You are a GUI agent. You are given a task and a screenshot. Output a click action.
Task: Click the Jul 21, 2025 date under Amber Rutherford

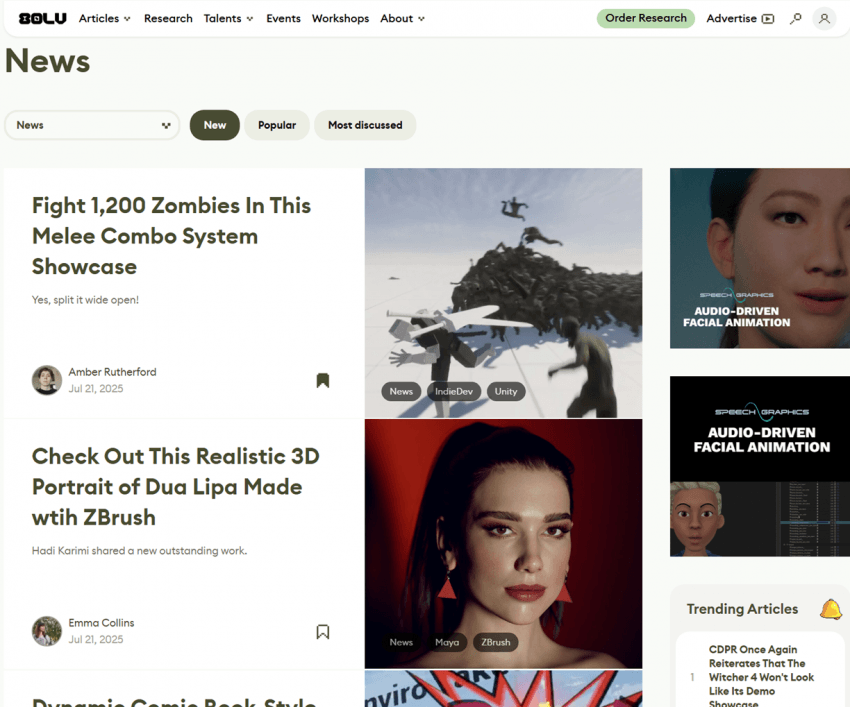(96, 389)
